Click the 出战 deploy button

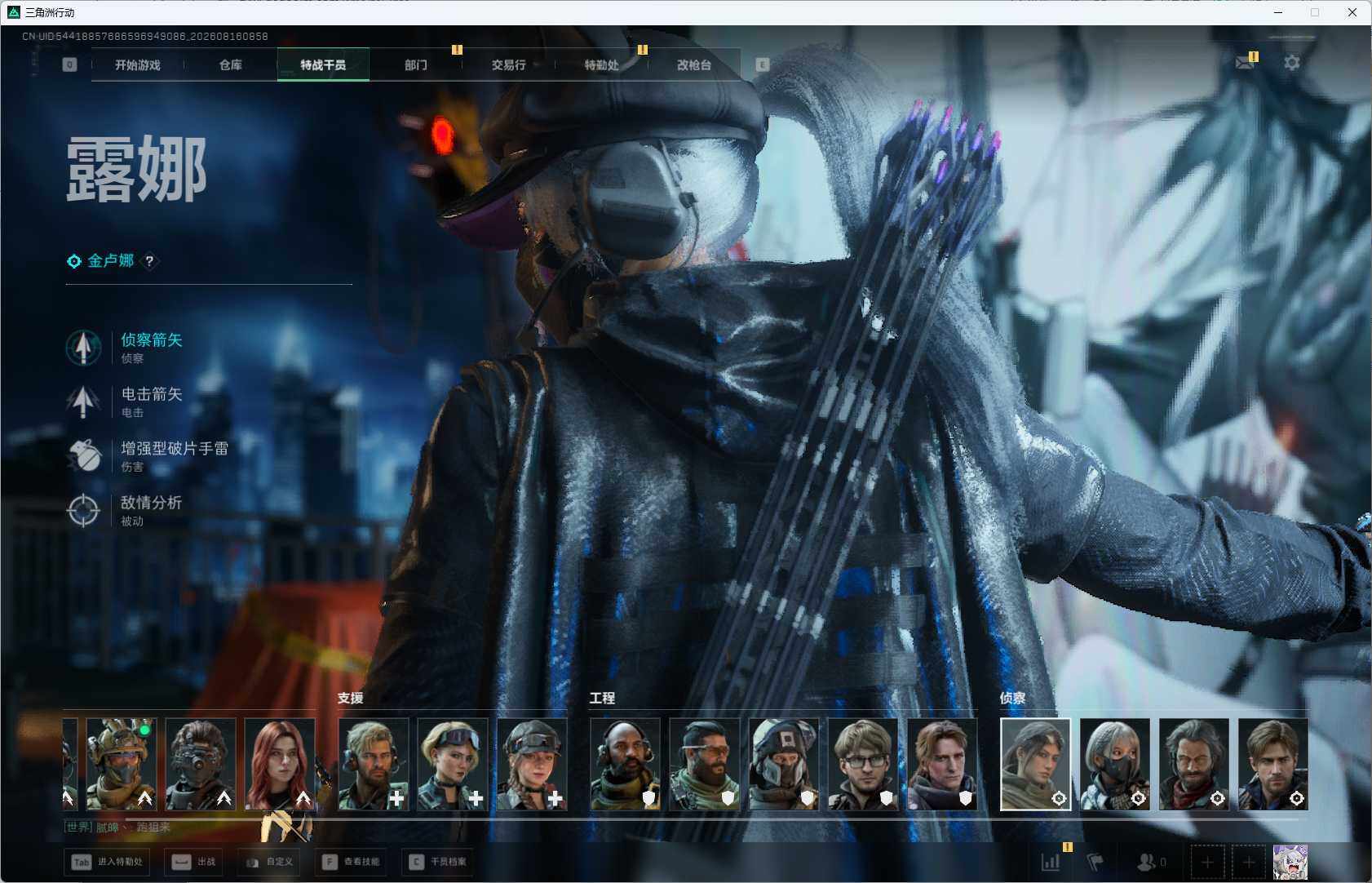pos(194,862)
